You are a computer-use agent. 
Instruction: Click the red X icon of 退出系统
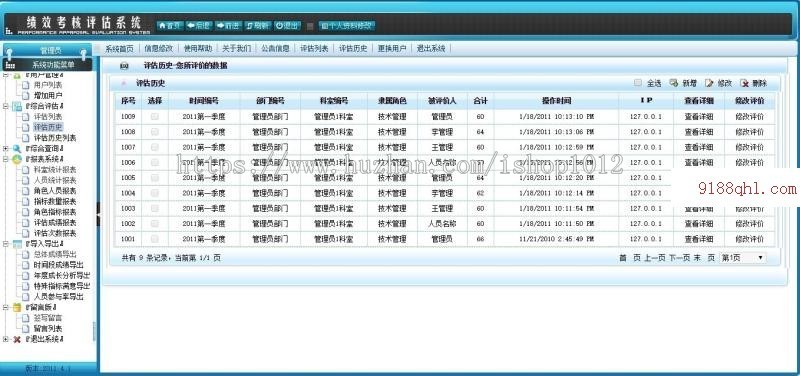point(17,339)
